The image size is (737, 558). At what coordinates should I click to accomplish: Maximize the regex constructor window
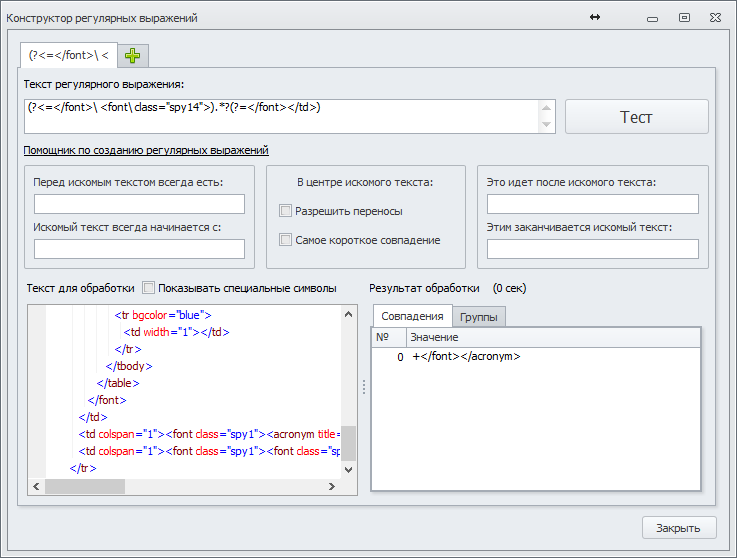click(684, 17)
